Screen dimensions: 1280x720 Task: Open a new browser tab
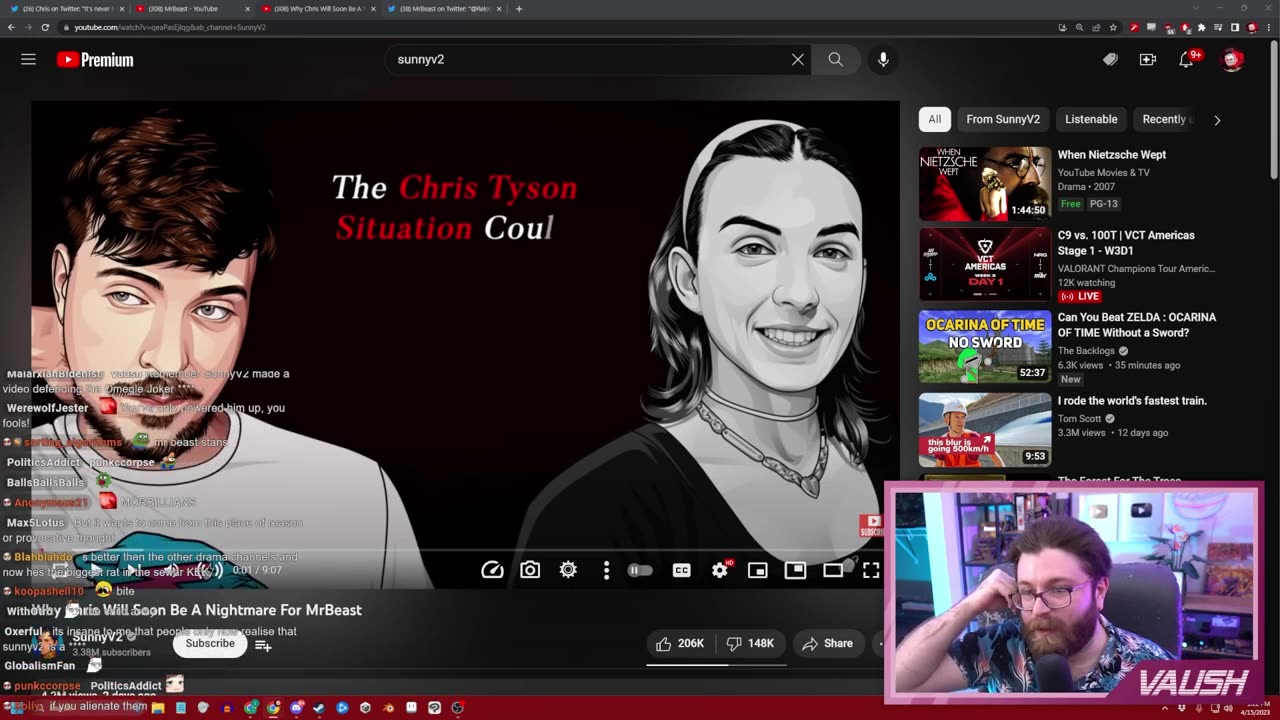pyautogui.click(x=518, y=8)
